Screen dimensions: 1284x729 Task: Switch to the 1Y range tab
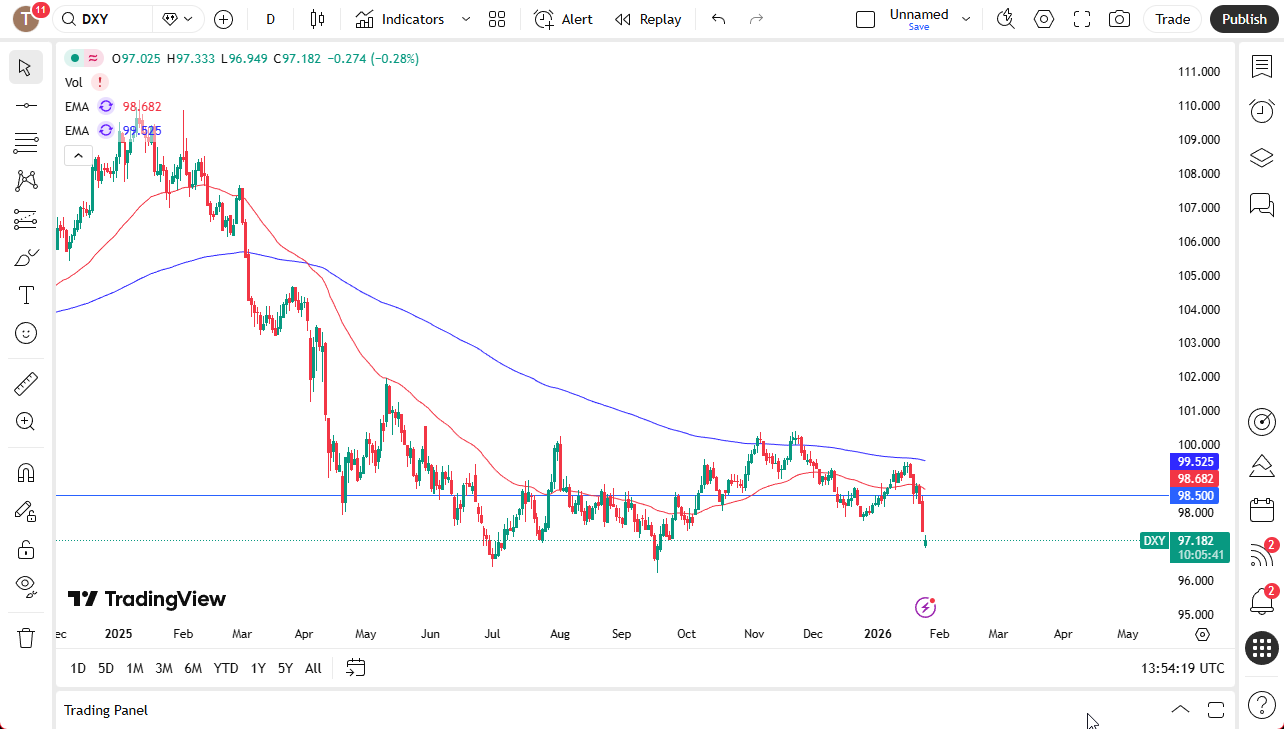pos(257,667)
